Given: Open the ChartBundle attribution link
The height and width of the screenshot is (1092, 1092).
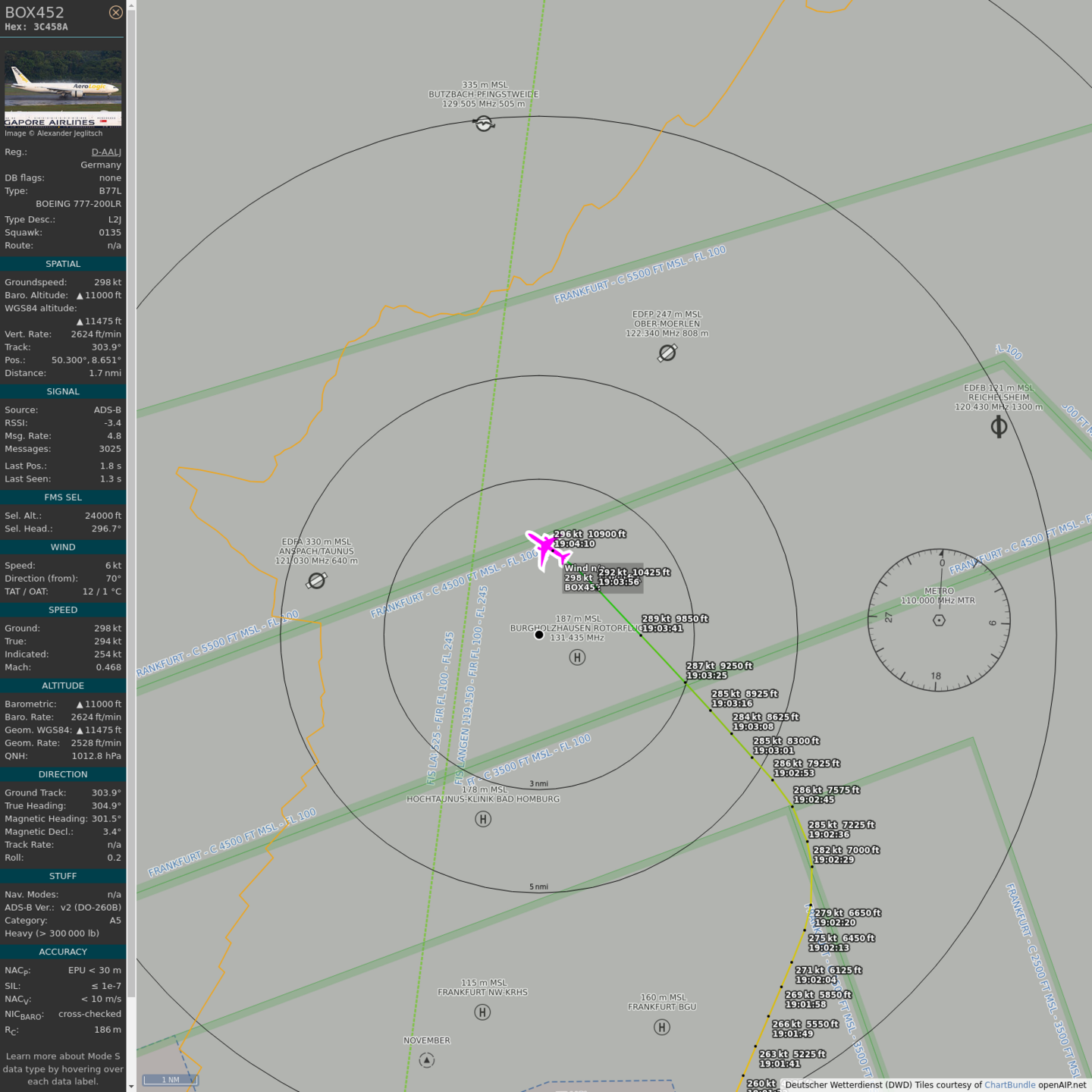Looking at the screenshot, I should [1009, 1084].
